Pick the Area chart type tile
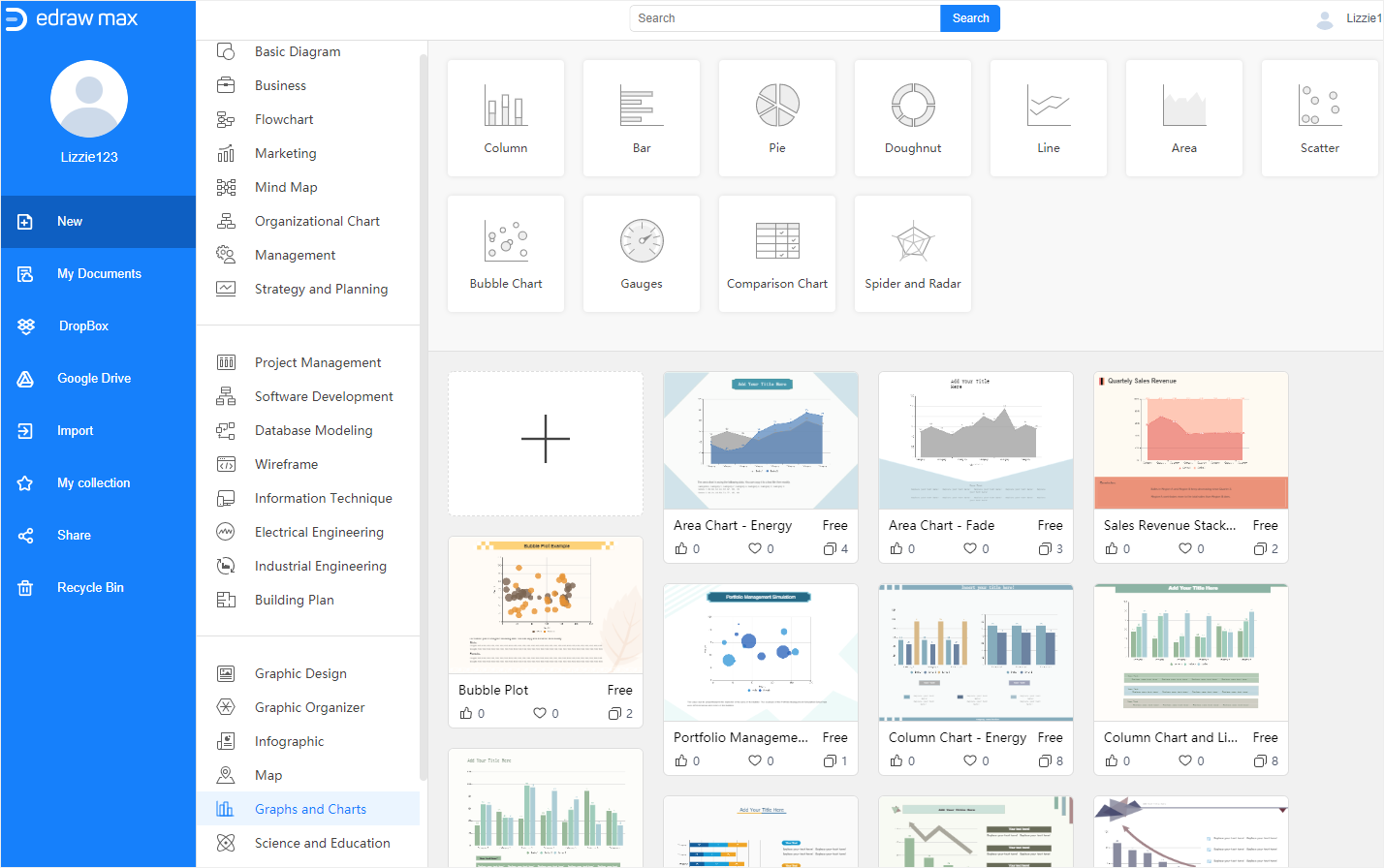 [x=1184, y=118]
